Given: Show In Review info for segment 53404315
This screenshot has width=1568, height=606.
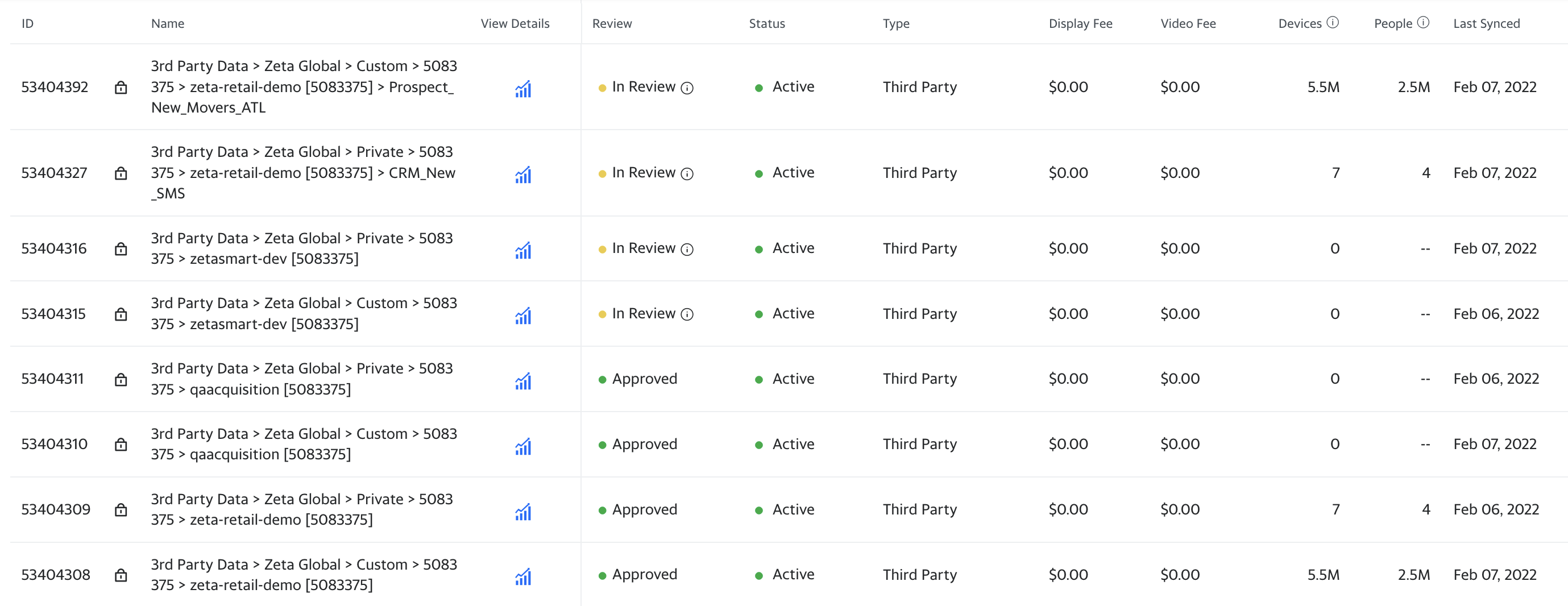Looking at the screenshot, I should point(687,314).
